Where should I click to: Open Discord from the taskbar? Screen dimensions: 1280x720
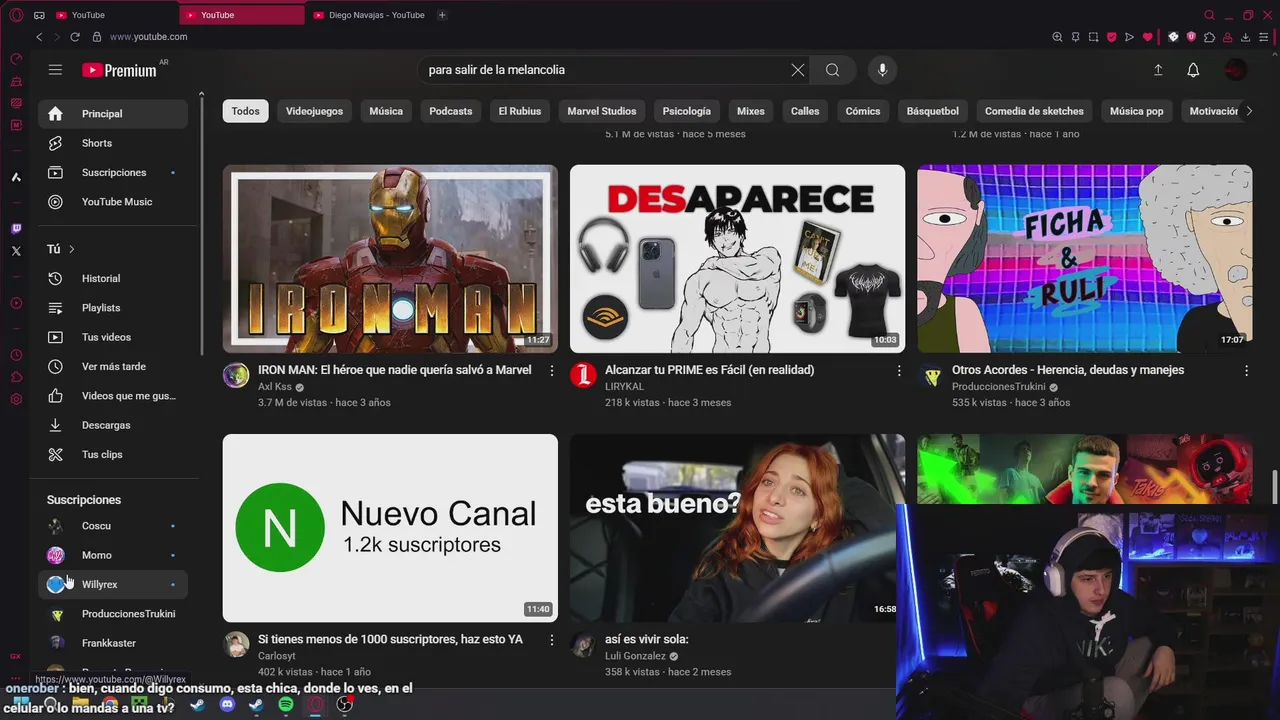pos(227,705)
